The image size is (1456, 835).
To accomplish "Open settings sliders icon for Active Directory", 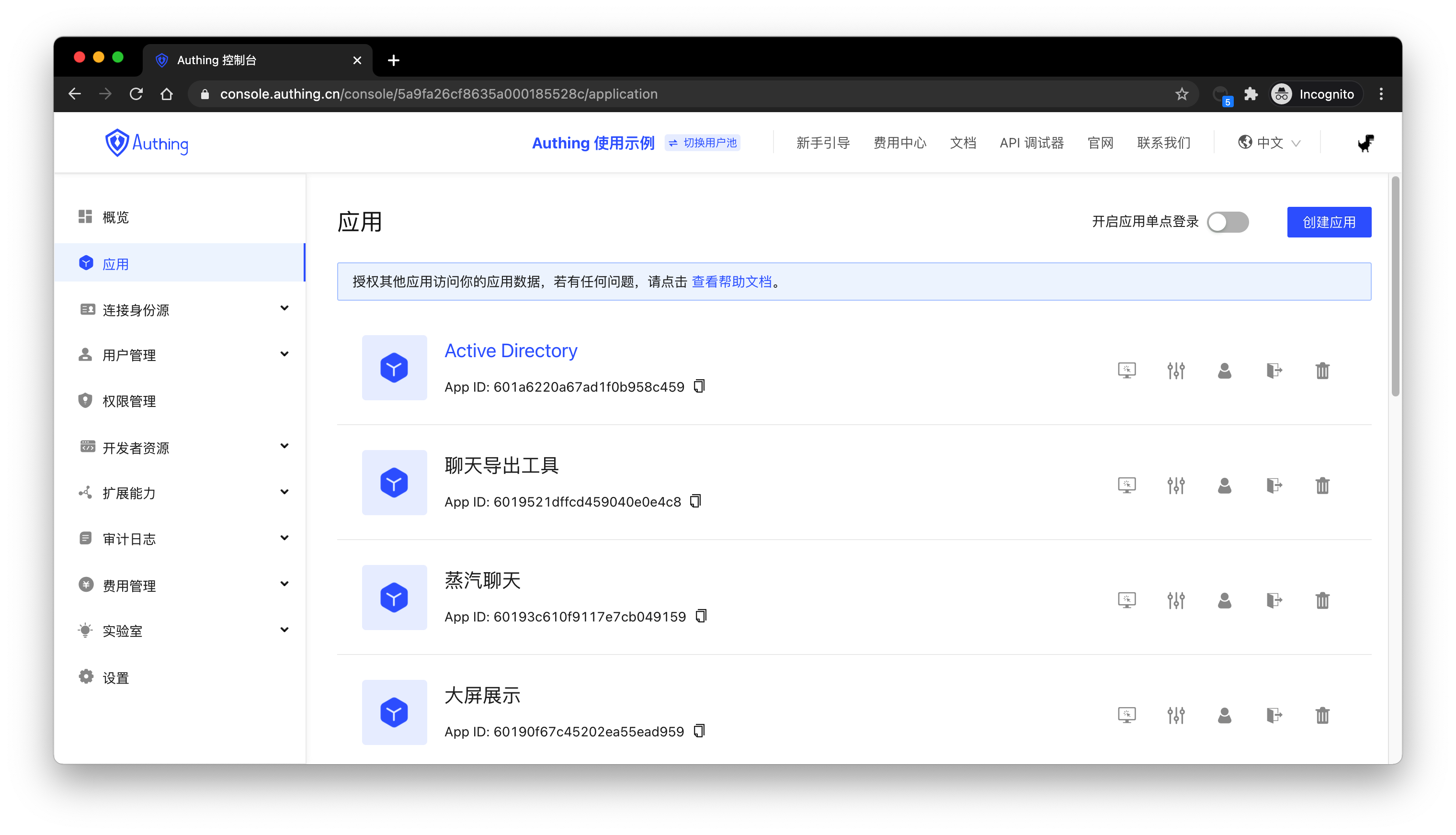I will pos(1175,371).
